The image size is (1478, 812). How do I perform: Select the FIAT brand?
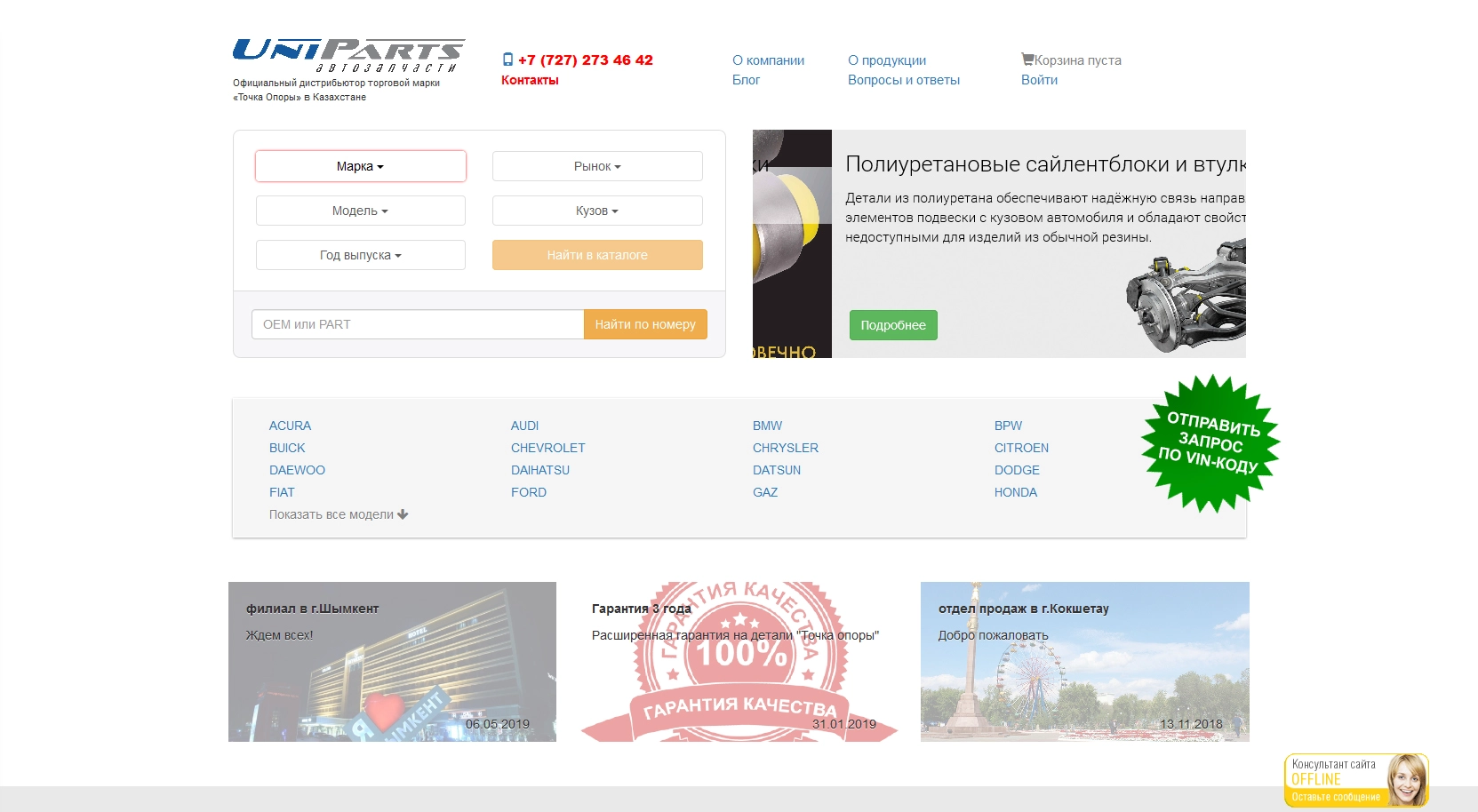pyautogui.click(x=282, y=492)
